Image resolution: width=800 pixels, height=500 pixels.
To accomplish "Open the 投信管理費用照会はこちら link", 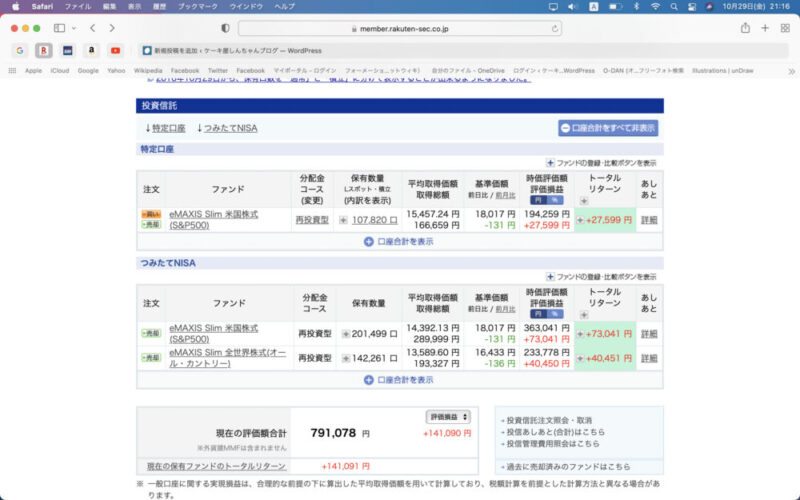I will (x=553, y=444).
